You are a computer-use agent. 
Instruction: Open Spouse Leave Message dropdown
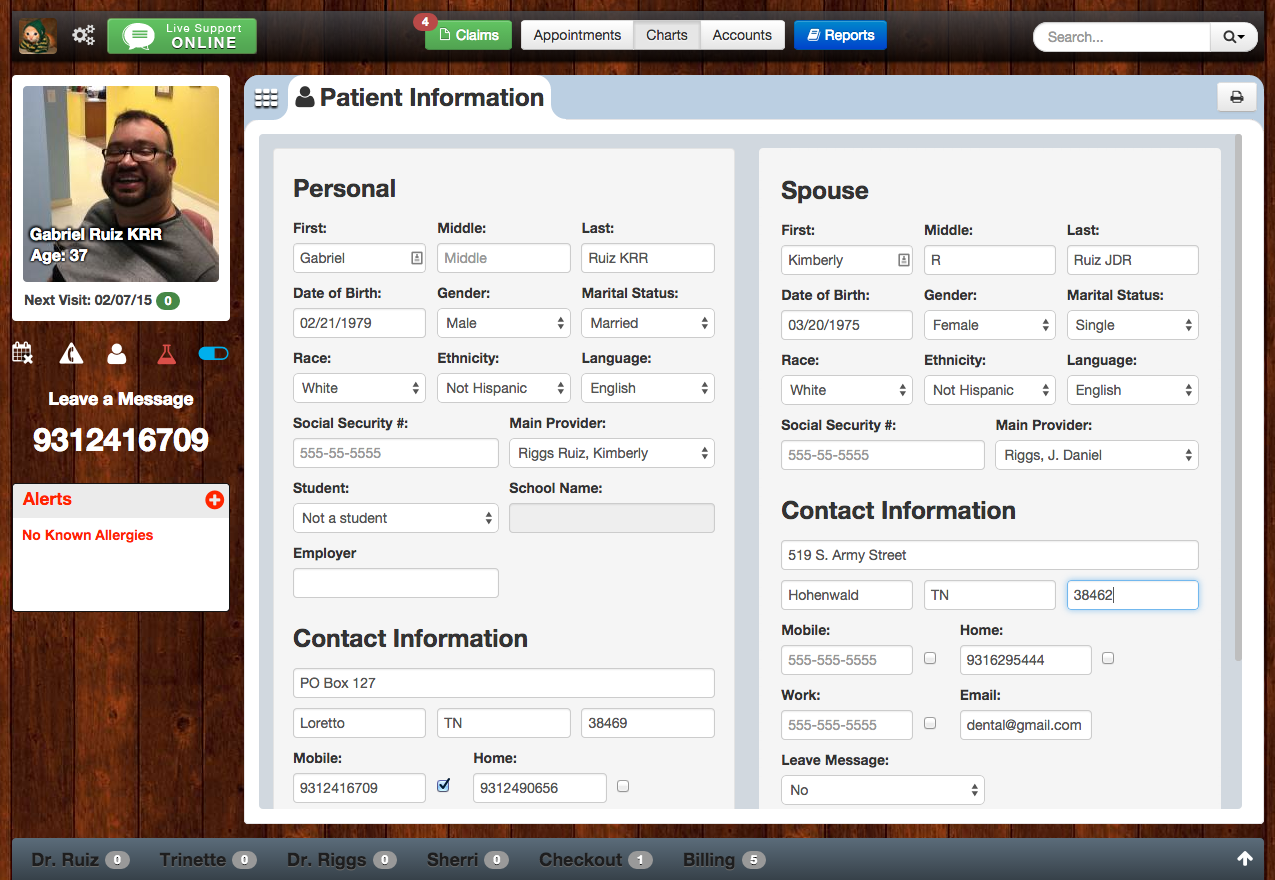click(x=882, y=790)
